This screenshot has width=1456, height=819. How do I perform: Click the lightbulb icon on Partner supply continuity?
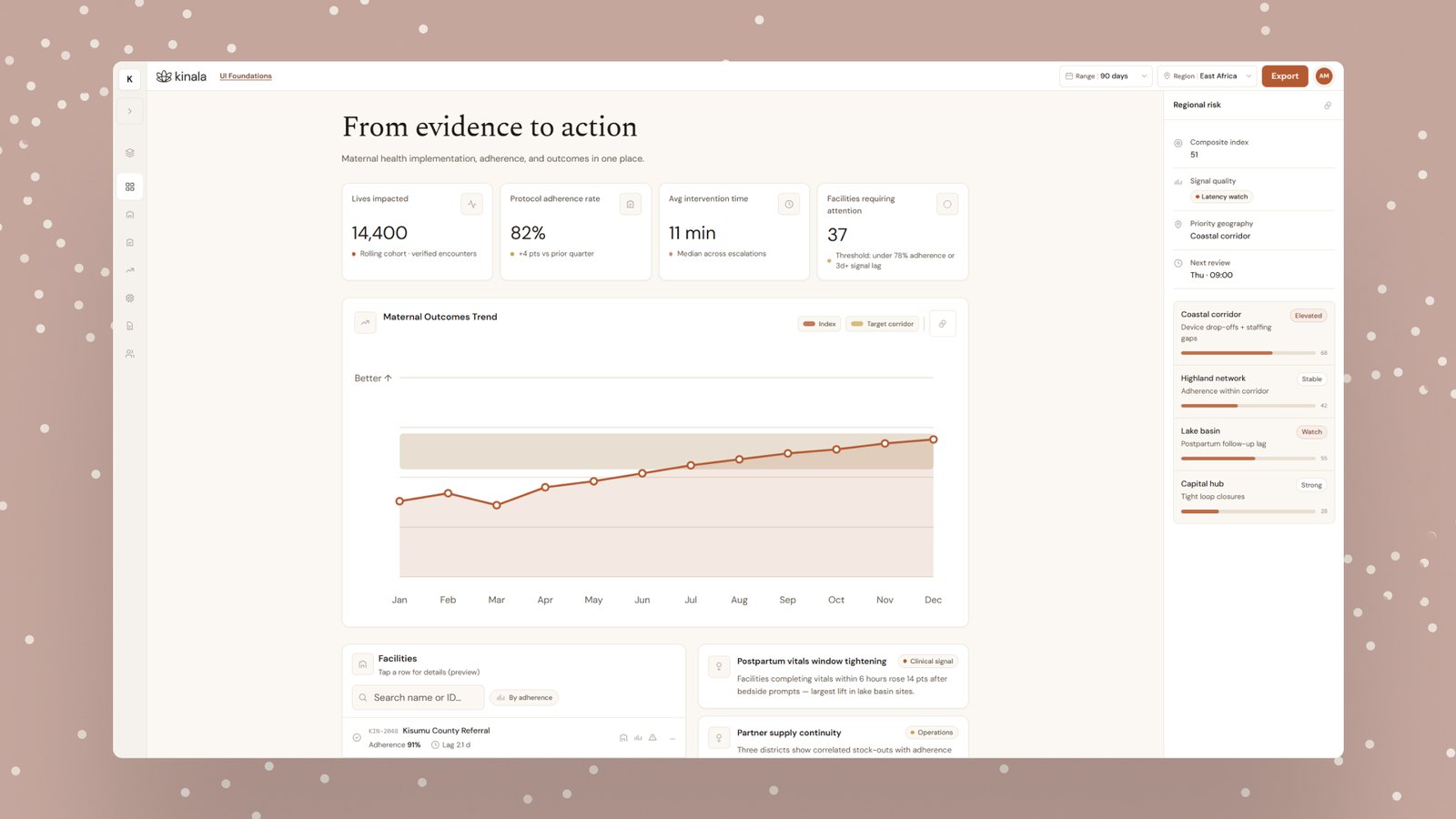click(719, 738)
